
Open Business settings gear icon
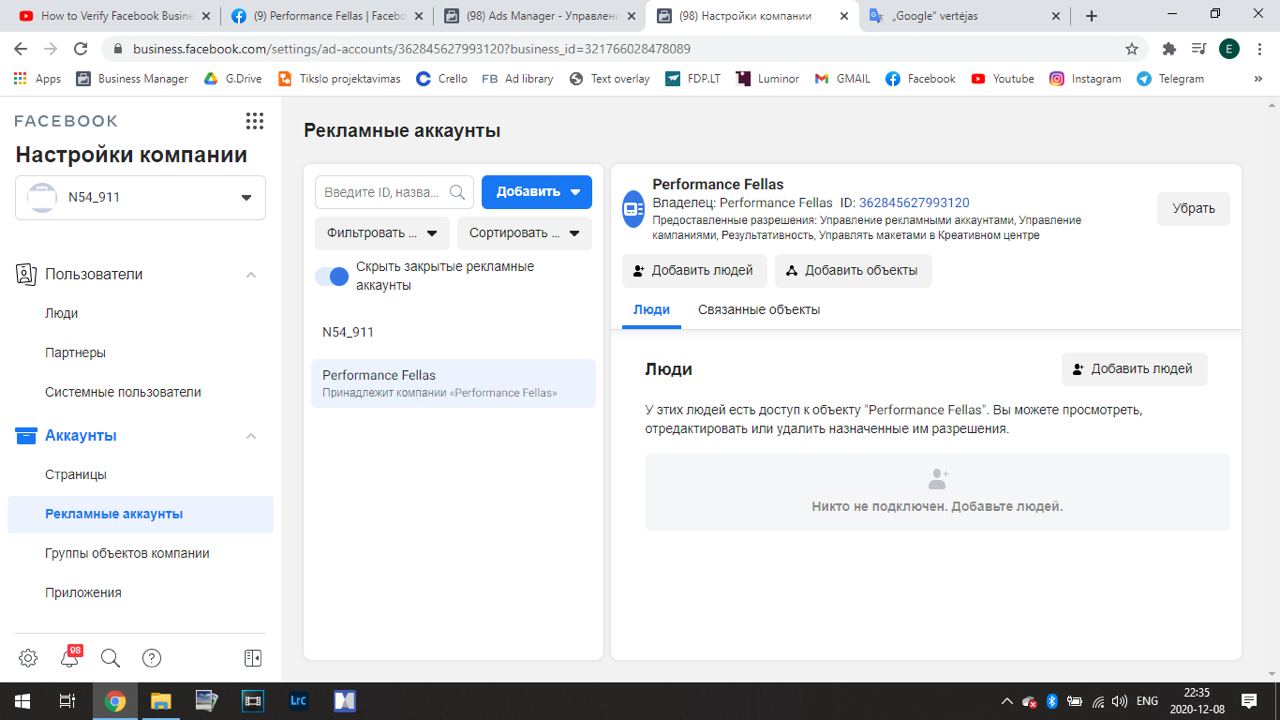point(29,658)
